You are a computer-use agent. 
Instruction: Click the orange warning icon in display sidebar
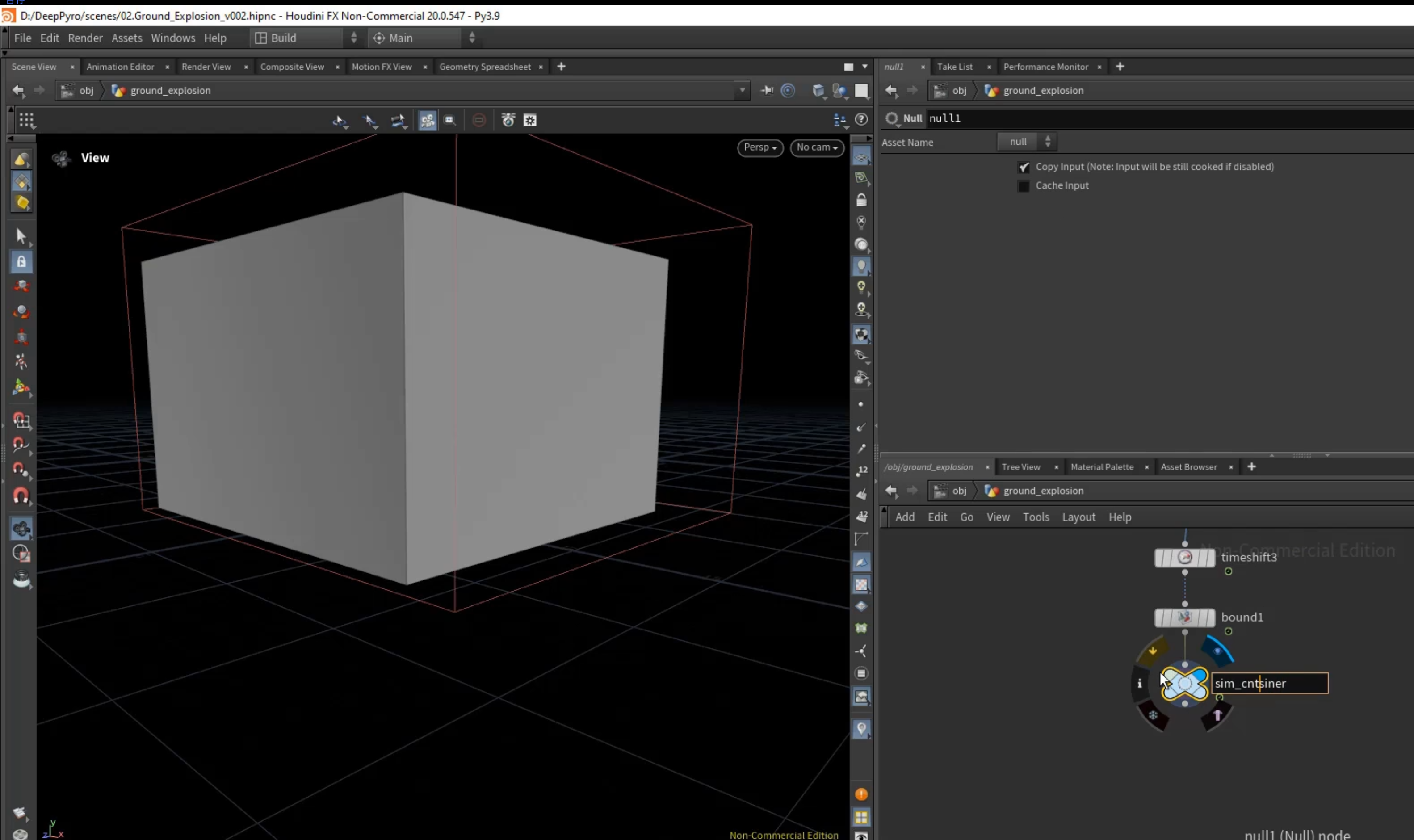pyautogui.click(x=860, y=795)
